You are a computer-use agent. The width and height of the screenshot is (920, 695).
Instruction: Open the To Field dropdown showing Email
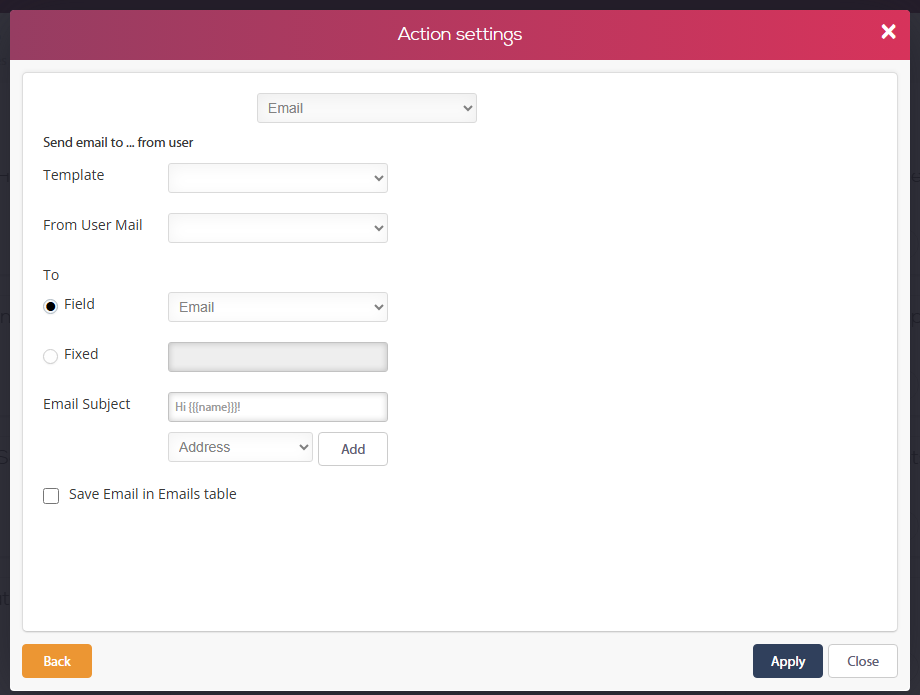[x=278, y=307]
